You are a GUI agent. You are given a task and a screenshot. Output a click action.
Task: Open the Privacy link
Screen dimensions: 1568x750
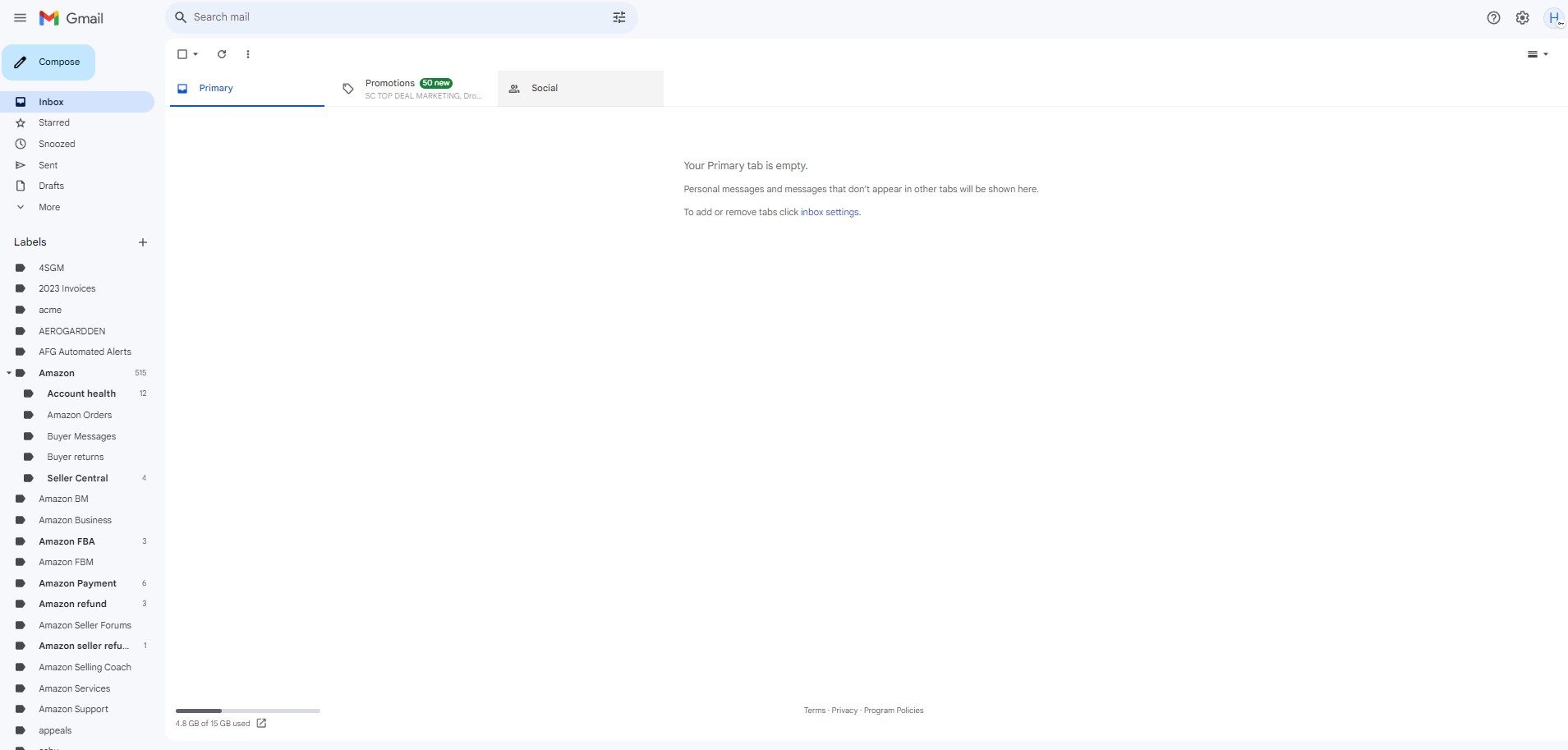point(844,711)
